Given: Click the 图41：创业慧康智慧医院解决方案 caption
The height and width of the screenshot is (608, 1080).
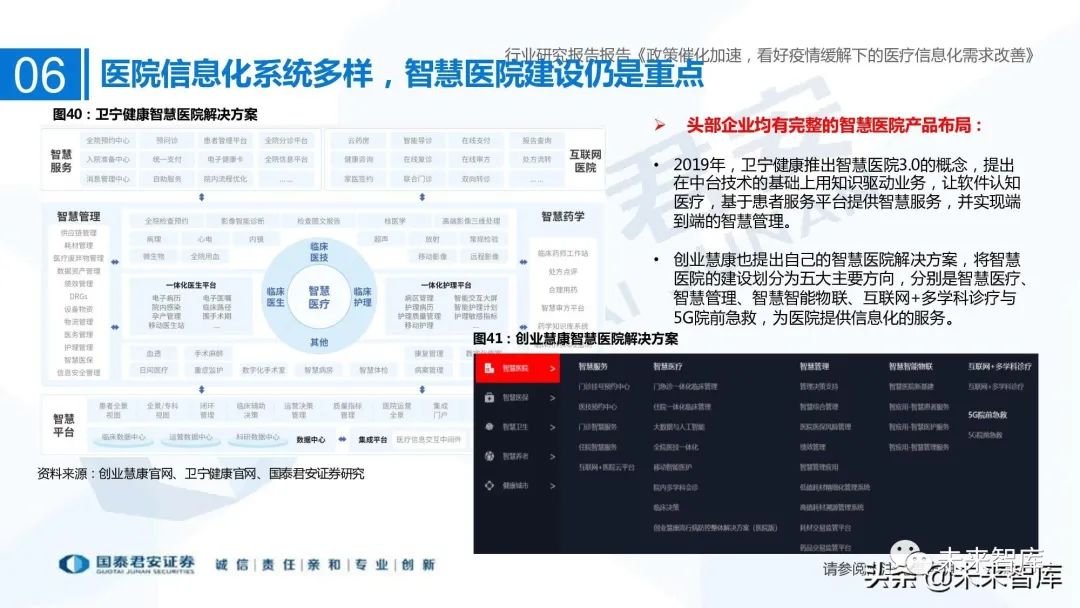Looking at the screenshot, I should (x=575, y=339).
